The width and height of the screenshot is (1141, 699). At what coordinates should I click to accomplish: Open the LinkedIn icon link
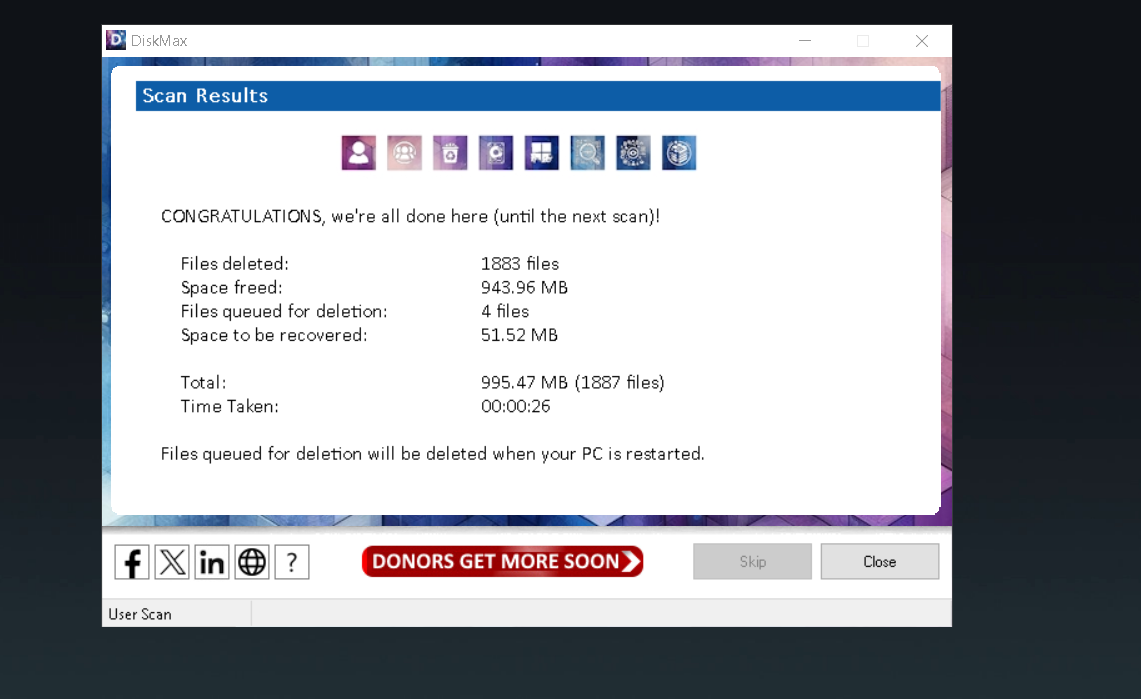pos(212,562)
